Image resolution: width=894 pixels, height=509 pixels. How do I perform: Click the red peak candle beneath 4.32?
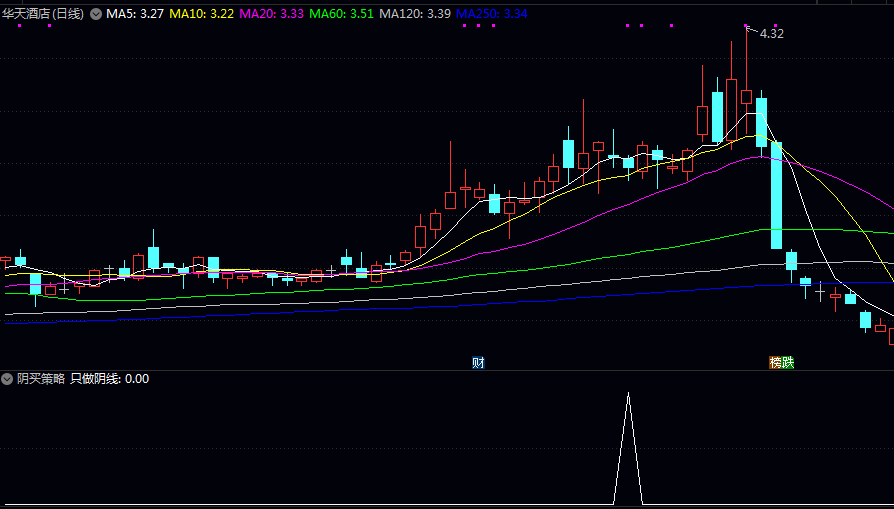pos(746,96)
